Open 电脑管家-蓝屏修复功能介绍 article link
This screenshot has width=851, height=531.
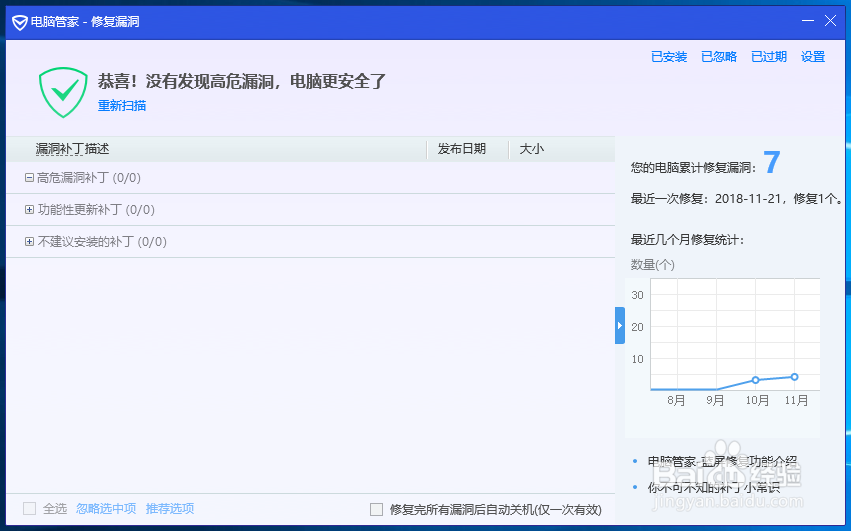[x=722, y=462]
